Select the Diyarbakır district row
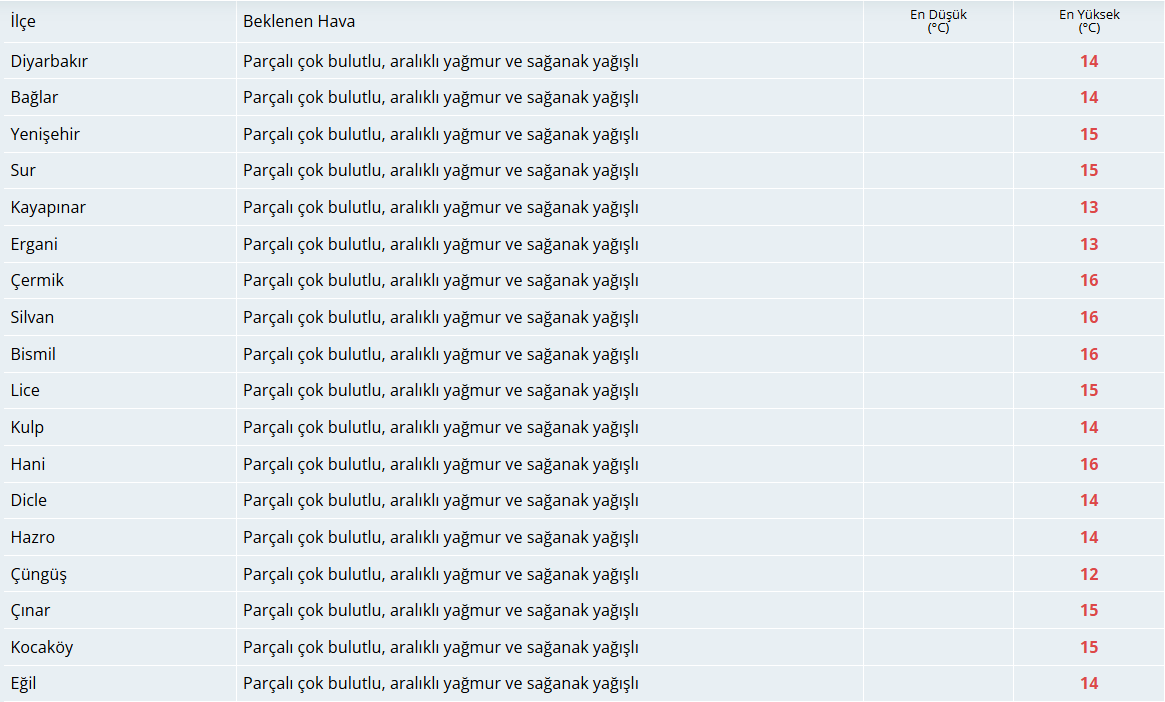 point(583,61)
